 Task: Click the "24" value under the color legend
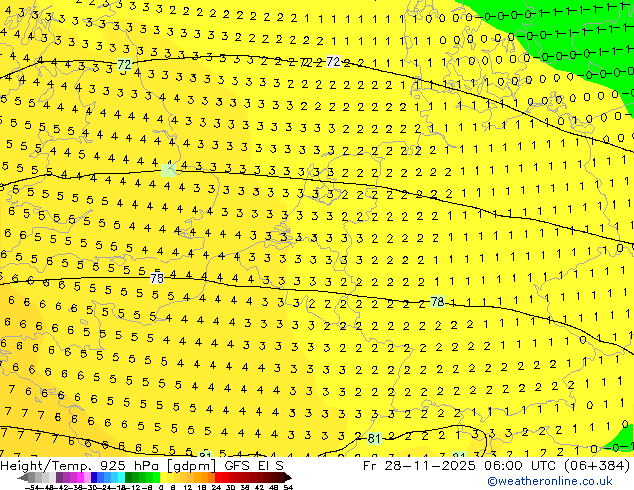216,487
